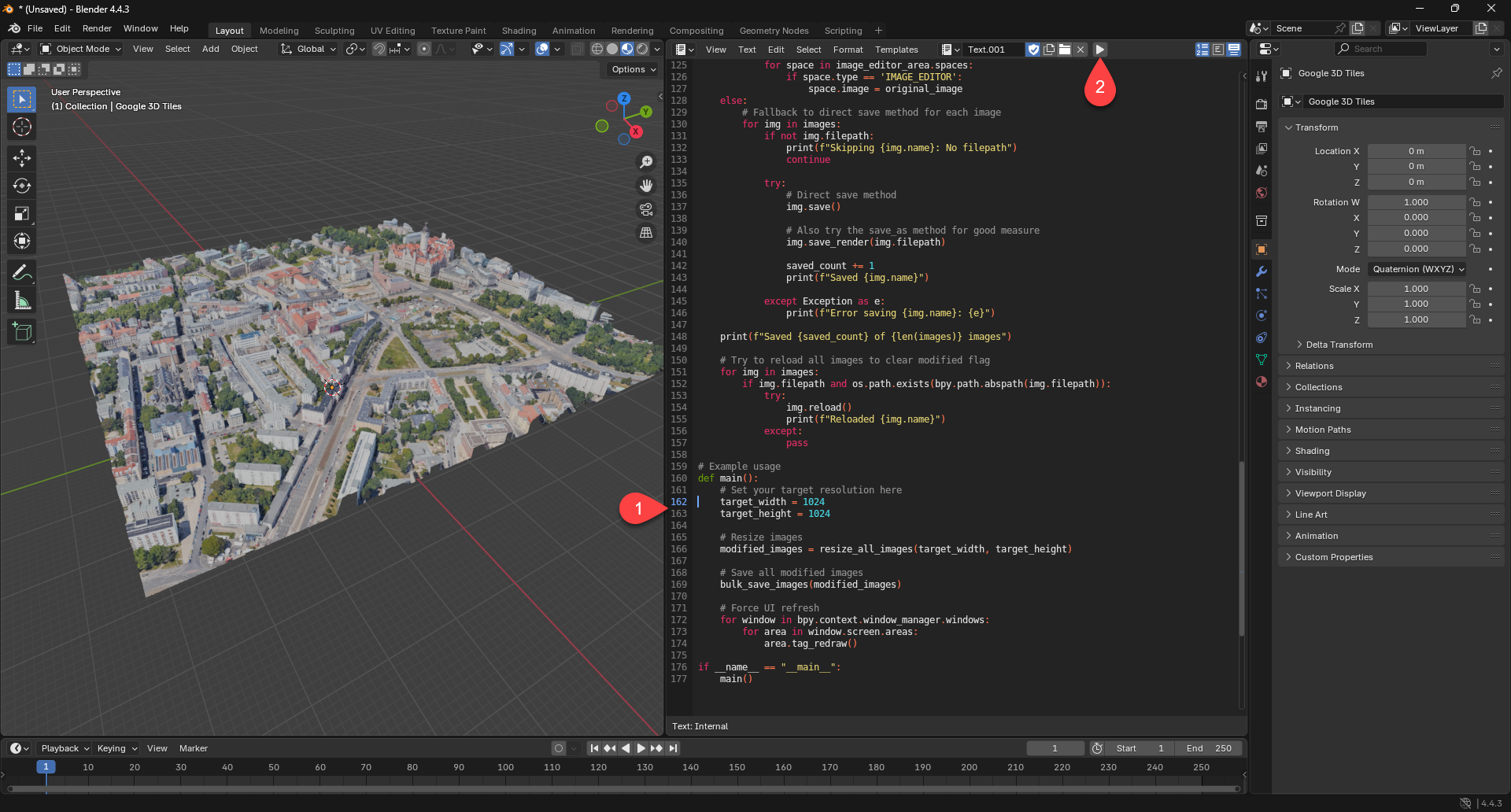
Task: Toggle syntax highlighting in the text editor
Action: tap(1234, 50)
